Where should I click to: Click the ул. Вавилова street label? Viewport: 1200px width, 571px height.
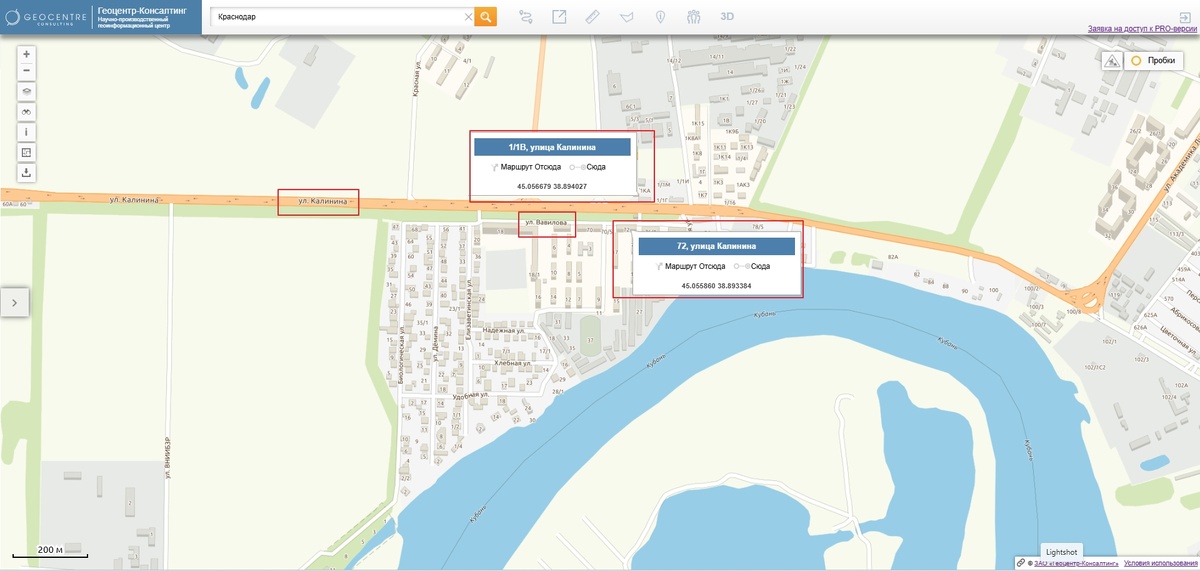(x=546, y=221)
